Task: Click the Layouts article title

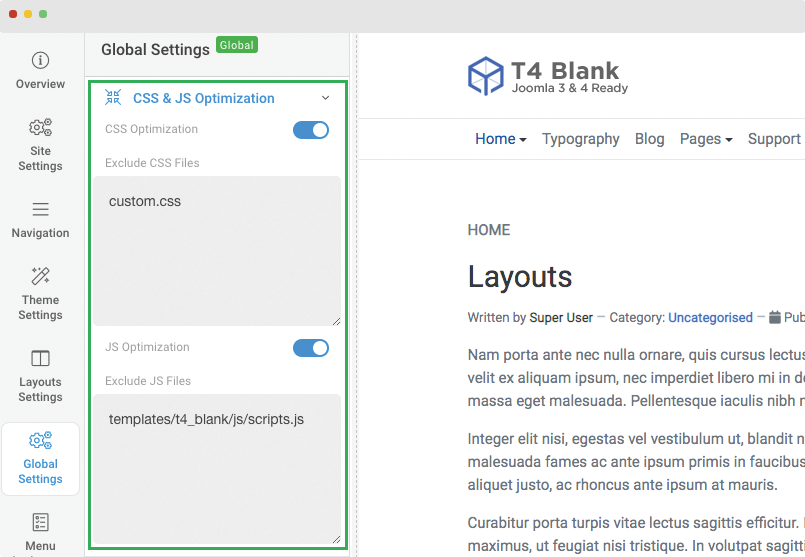Action: 520,277
